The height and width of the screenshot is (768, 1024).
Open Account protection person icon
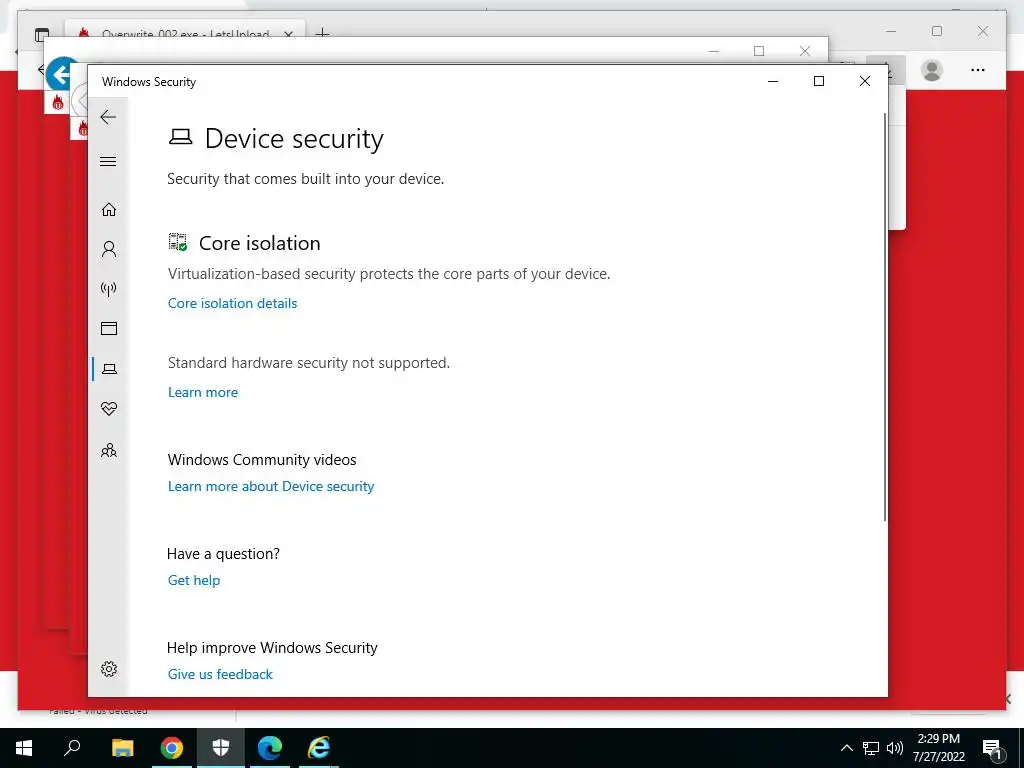point(109,249)
